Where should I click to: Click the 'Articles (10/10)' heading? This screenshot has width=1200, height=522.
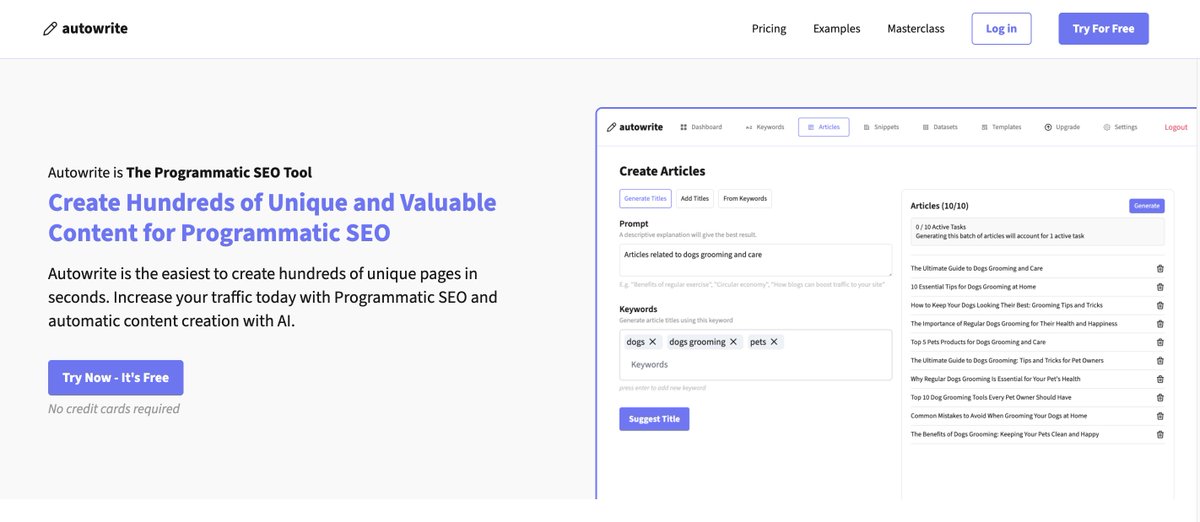[x=939, y=206]
